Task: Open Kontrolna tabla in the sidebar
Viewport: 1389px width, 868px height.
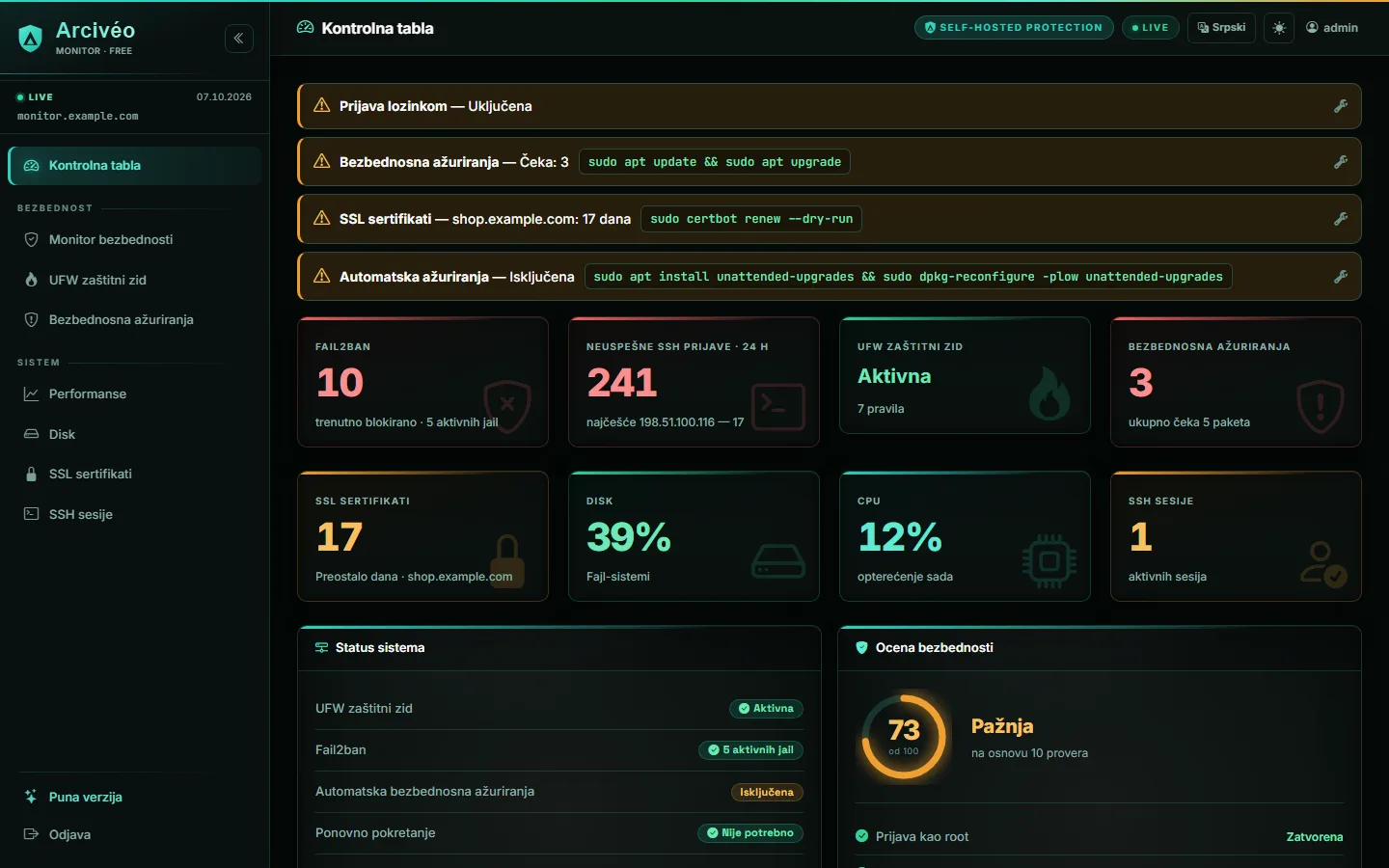Action: coord(135,166)
